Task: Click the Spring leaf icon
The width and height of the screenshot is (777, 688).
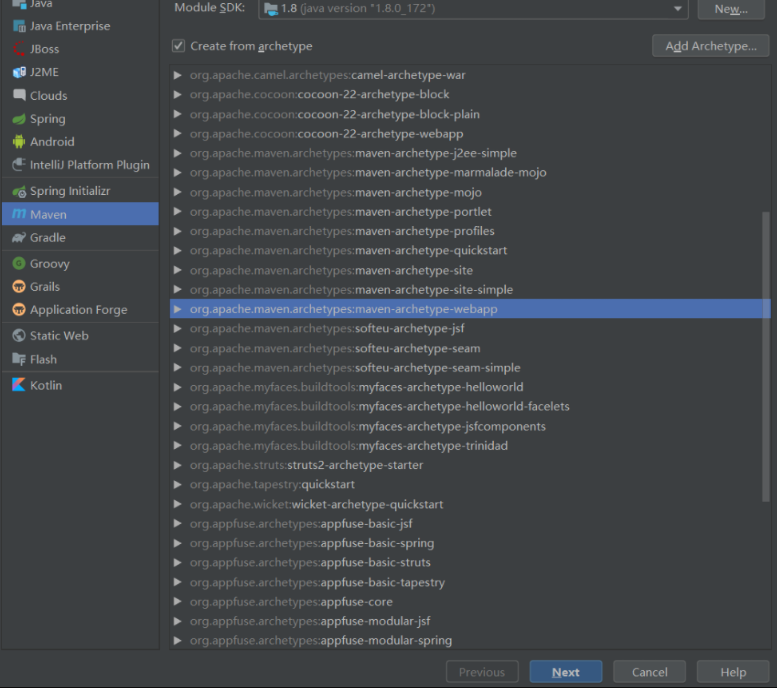Action: point(19,119)
